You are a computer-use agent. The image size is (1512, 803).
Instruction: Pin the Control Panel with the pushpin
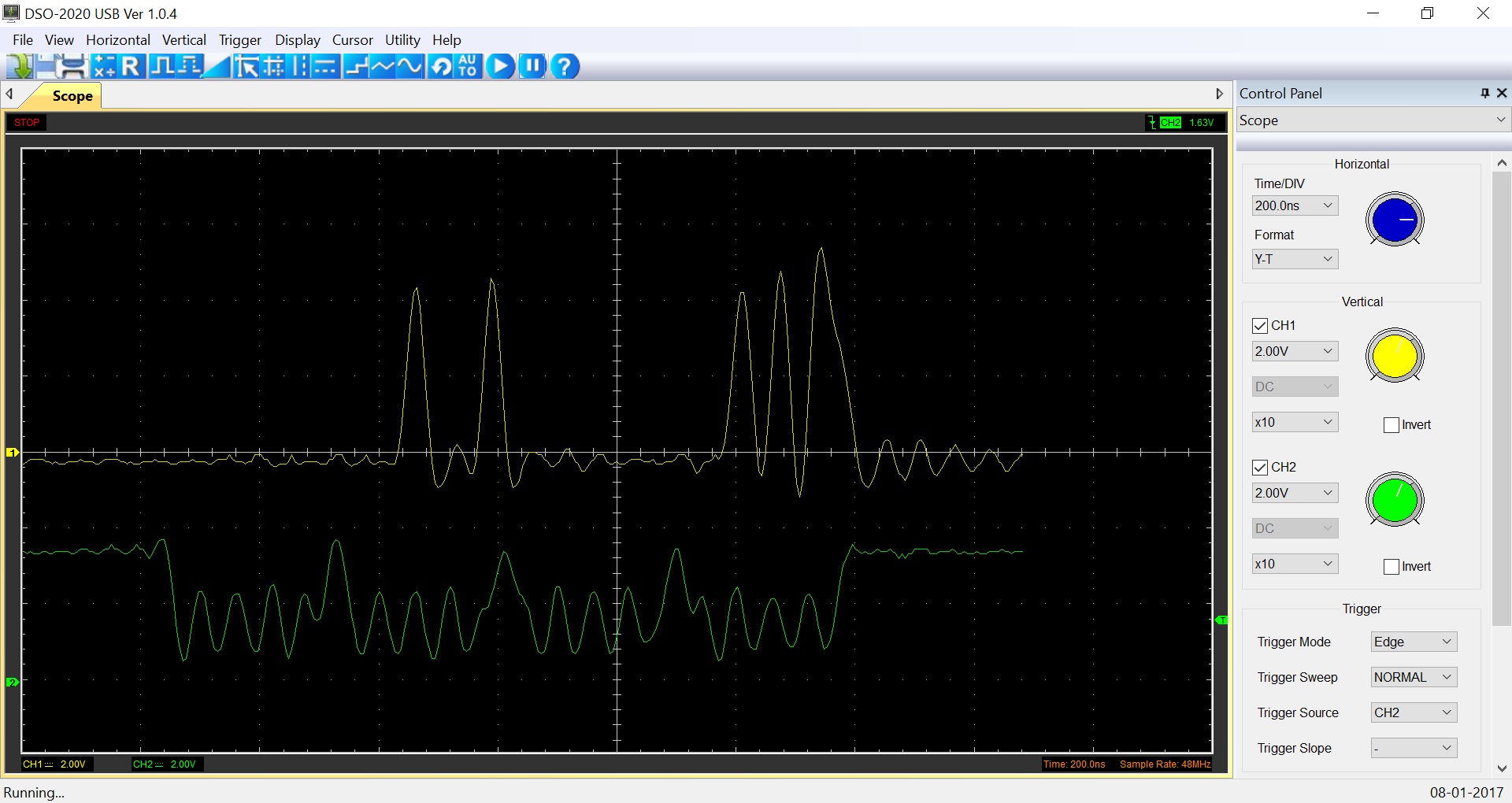click(x=1484, y=93)
